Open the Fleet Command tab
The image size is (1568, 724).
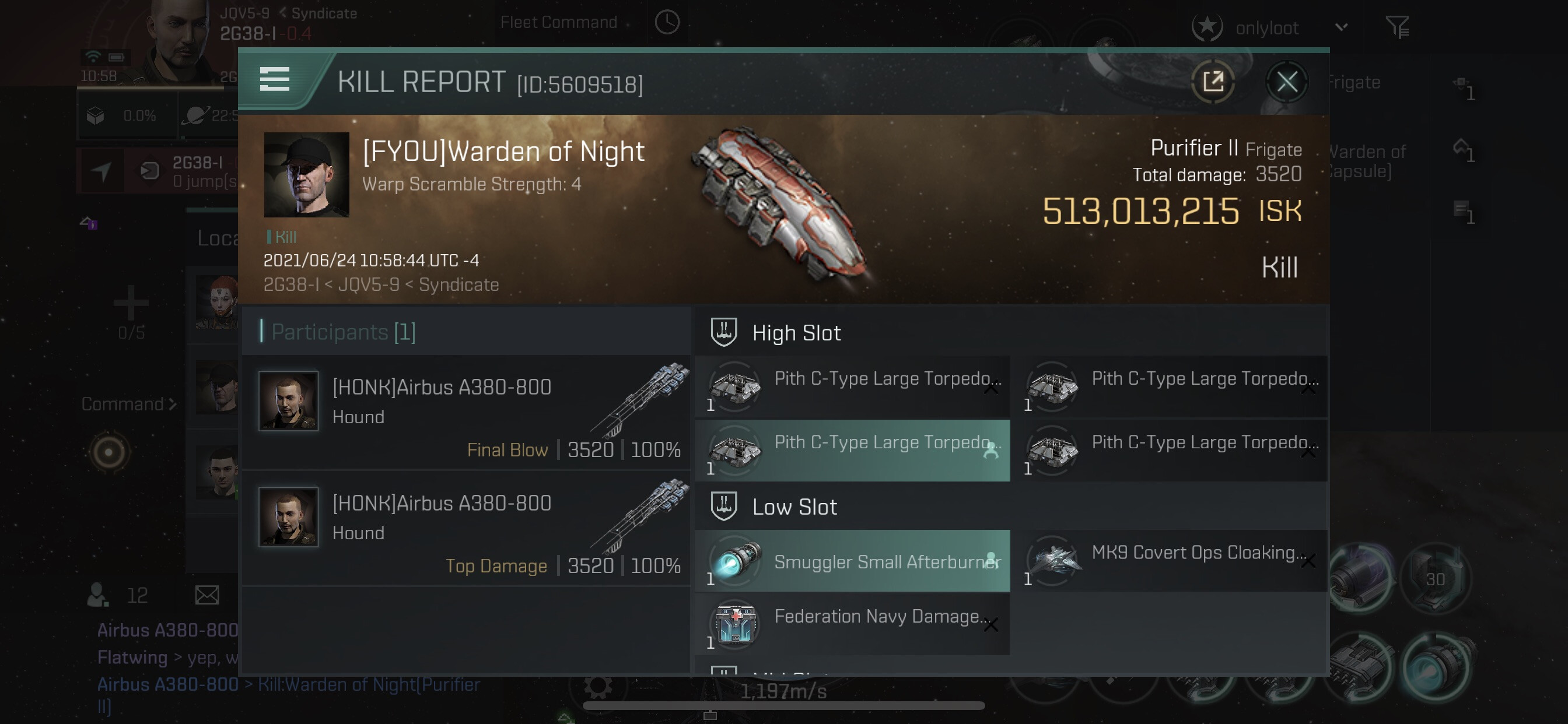point(558,23)
